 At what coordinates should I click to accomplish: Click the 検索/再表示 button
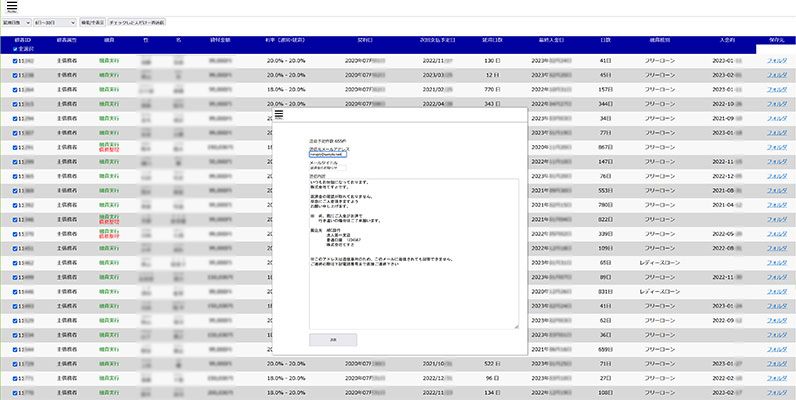point(92,21)
